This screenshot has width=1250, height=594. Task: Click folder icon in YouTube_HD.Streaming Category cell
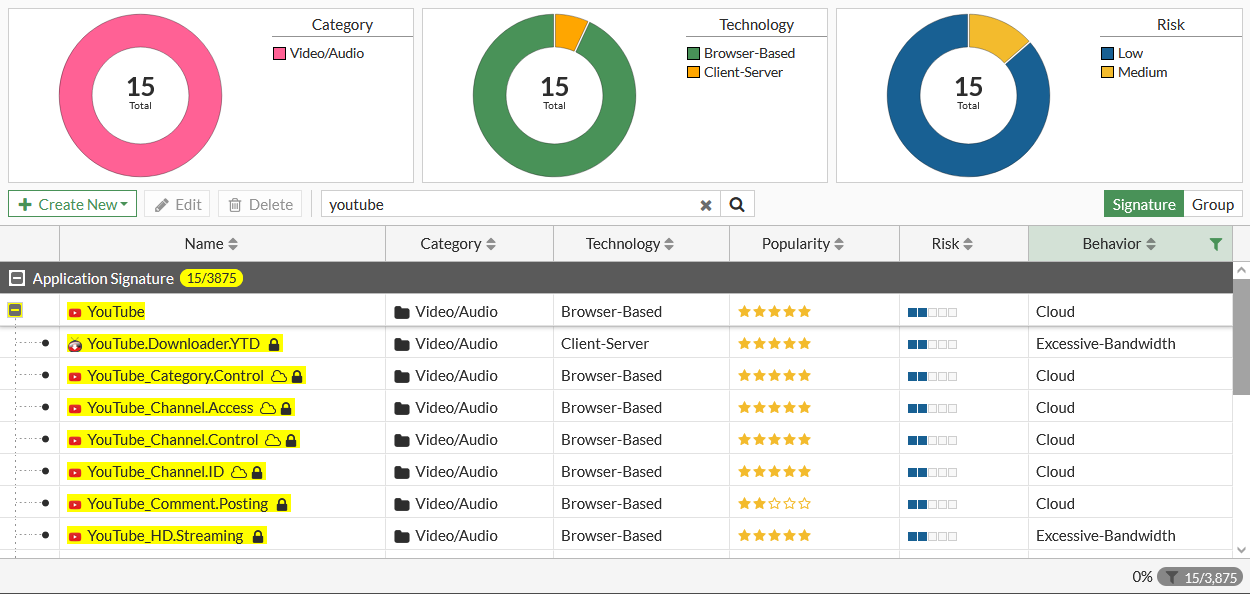pos(402,536)
